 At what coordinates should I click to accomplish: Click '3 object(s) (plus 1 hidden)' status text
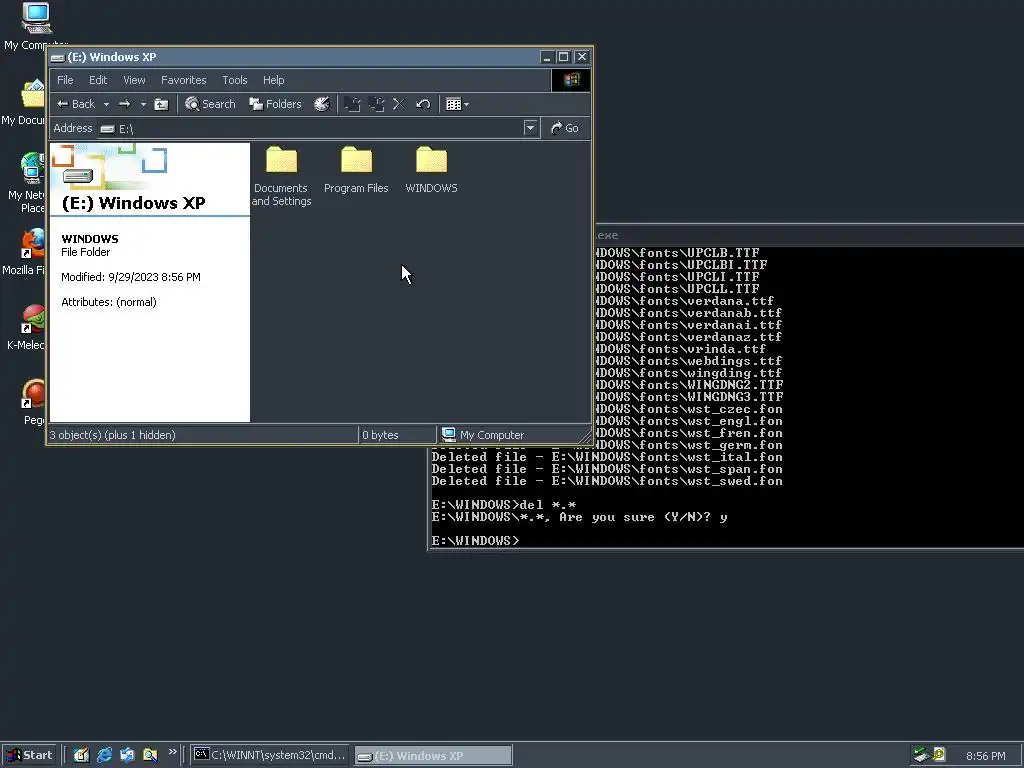[x=112, y=435]
